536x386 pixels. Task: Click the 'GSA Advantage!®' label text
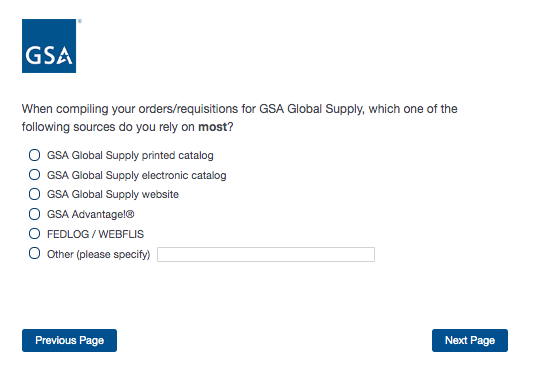click(91, 214)
